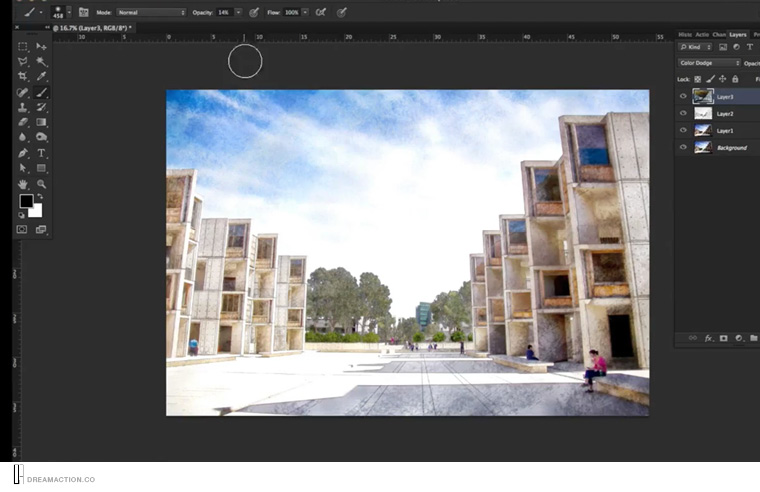Set the black foreground color swatch
Viewport: 760px width, 492px height.
pos(26,200)
